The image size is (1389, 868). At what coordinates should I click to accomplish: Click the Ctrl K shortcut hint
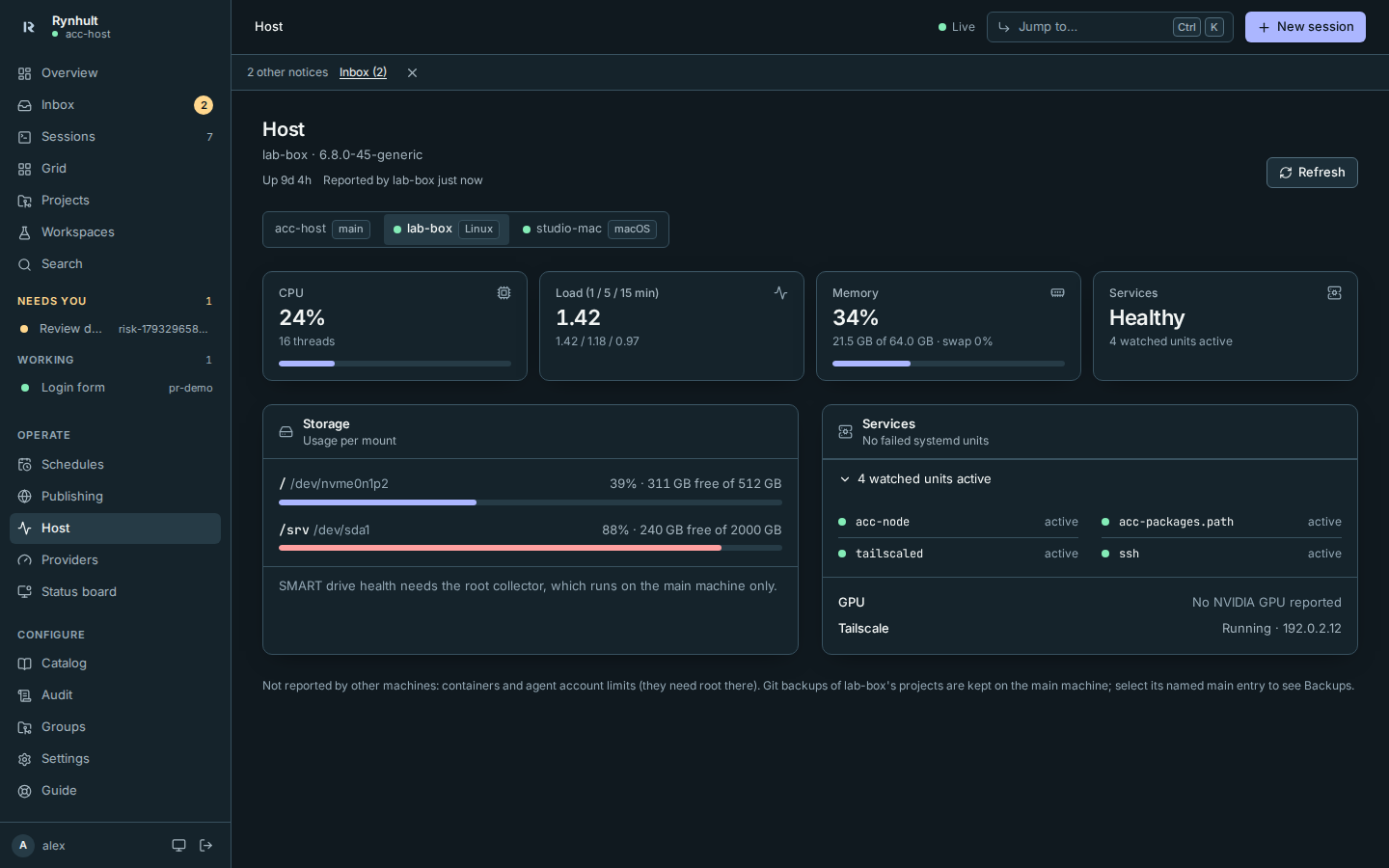tap(1198, 27)
